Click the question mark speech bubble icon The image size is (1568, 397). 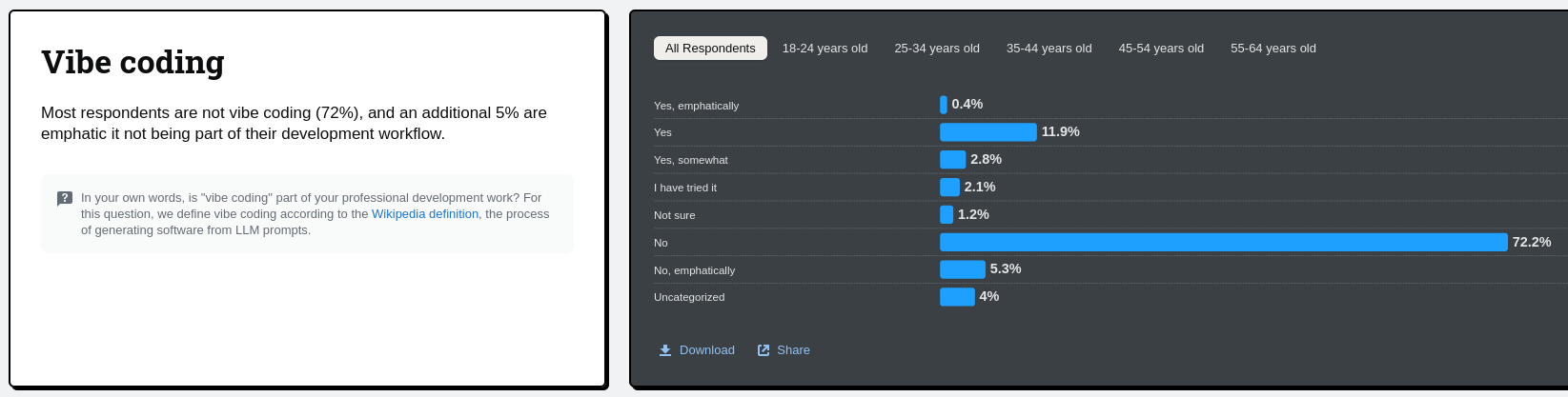point(65,199)
